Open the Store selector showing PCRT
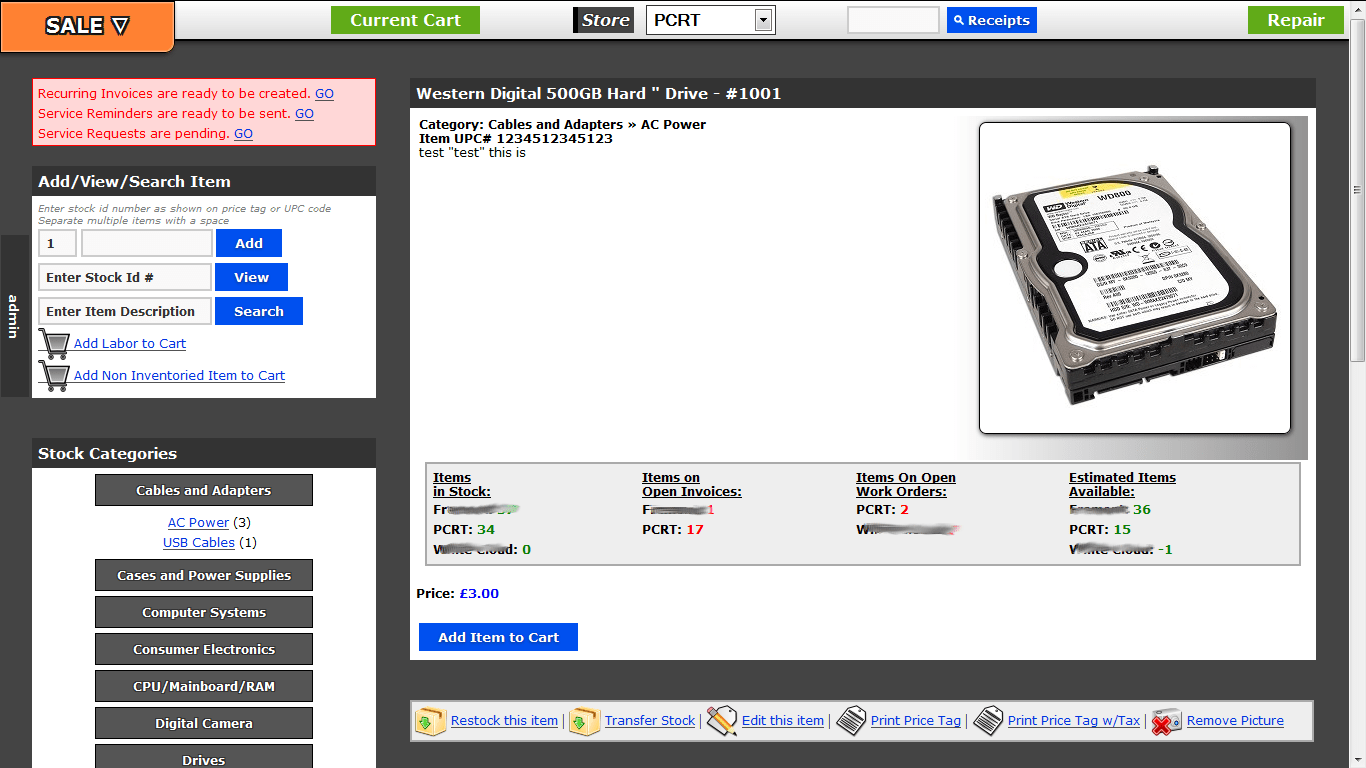 point(710,20)
